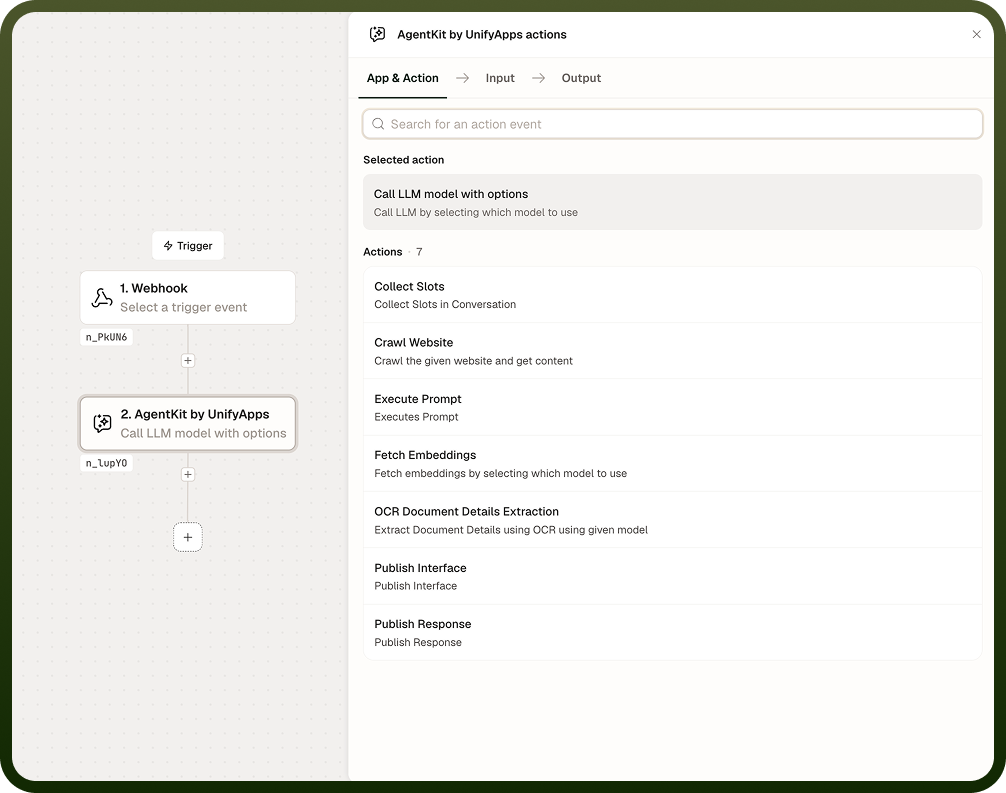Viewport: 1006px width, 793px height.
Task: Click the AgentKit node icon in workflow
Action: (102, 423)
